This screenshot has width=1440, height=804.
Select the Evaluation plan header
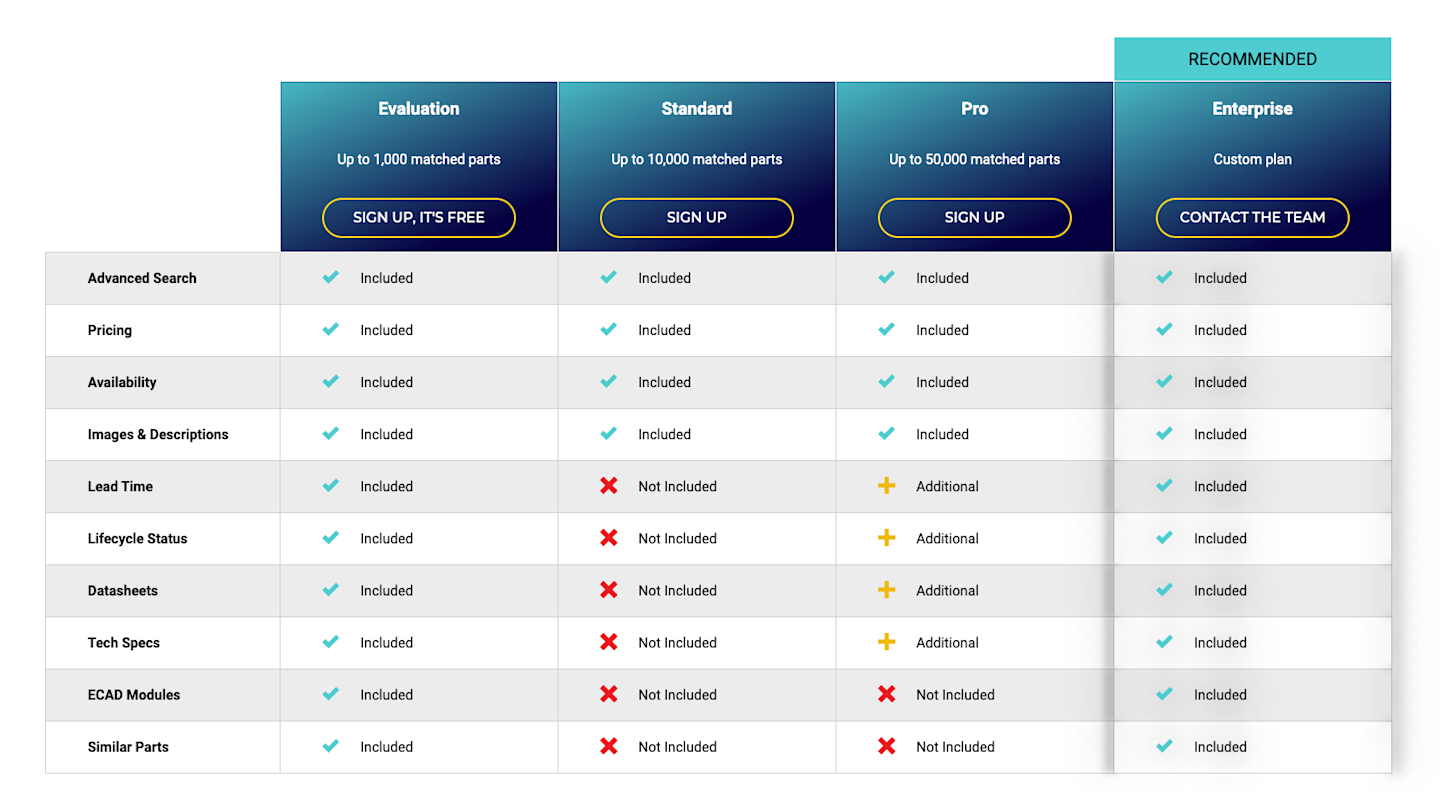(418, 108)
